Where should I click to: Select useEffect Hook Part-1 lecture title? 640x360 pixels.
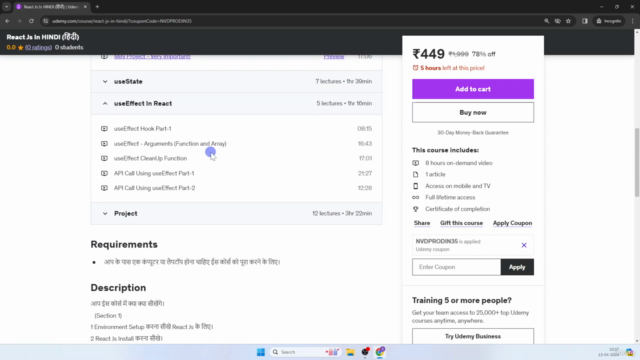pos(142,129)
